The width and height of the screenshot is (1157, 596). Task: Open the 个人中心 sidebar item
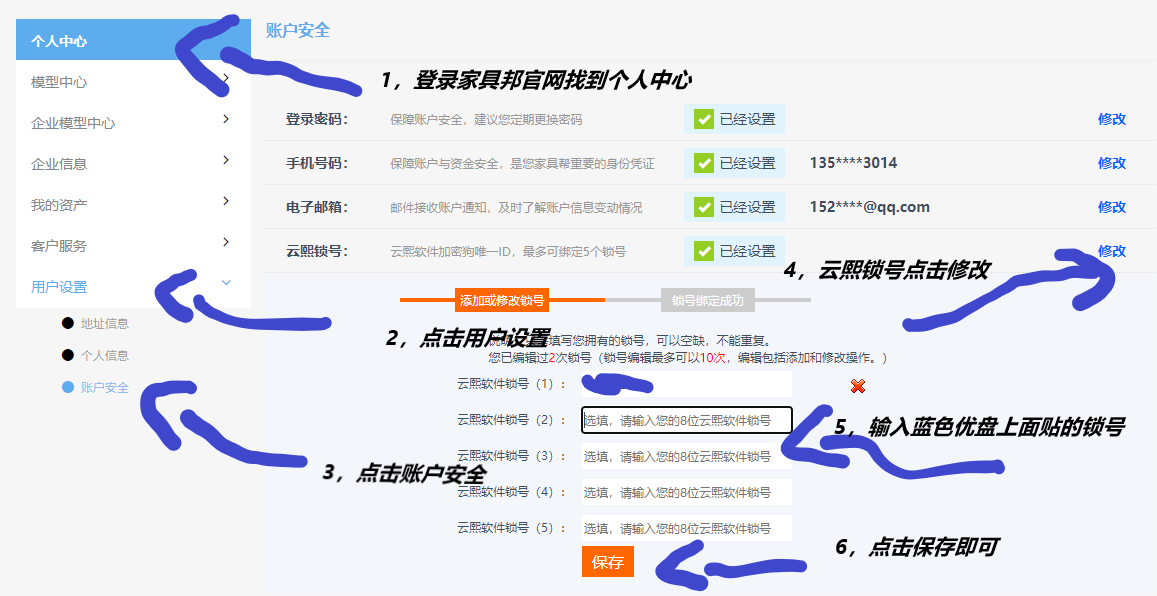coord(133,41)
